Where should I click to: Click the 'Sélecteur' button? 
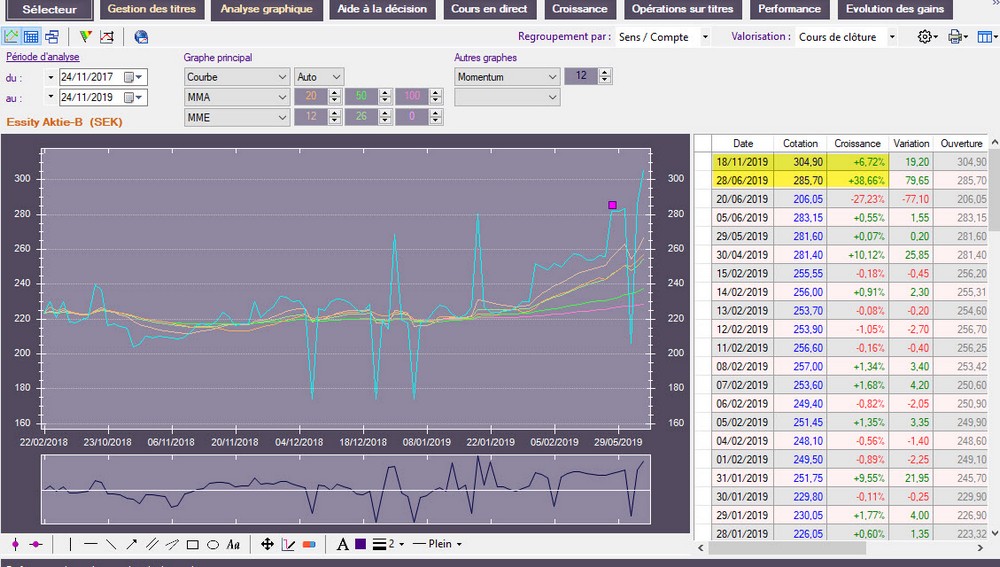[48, 9]
